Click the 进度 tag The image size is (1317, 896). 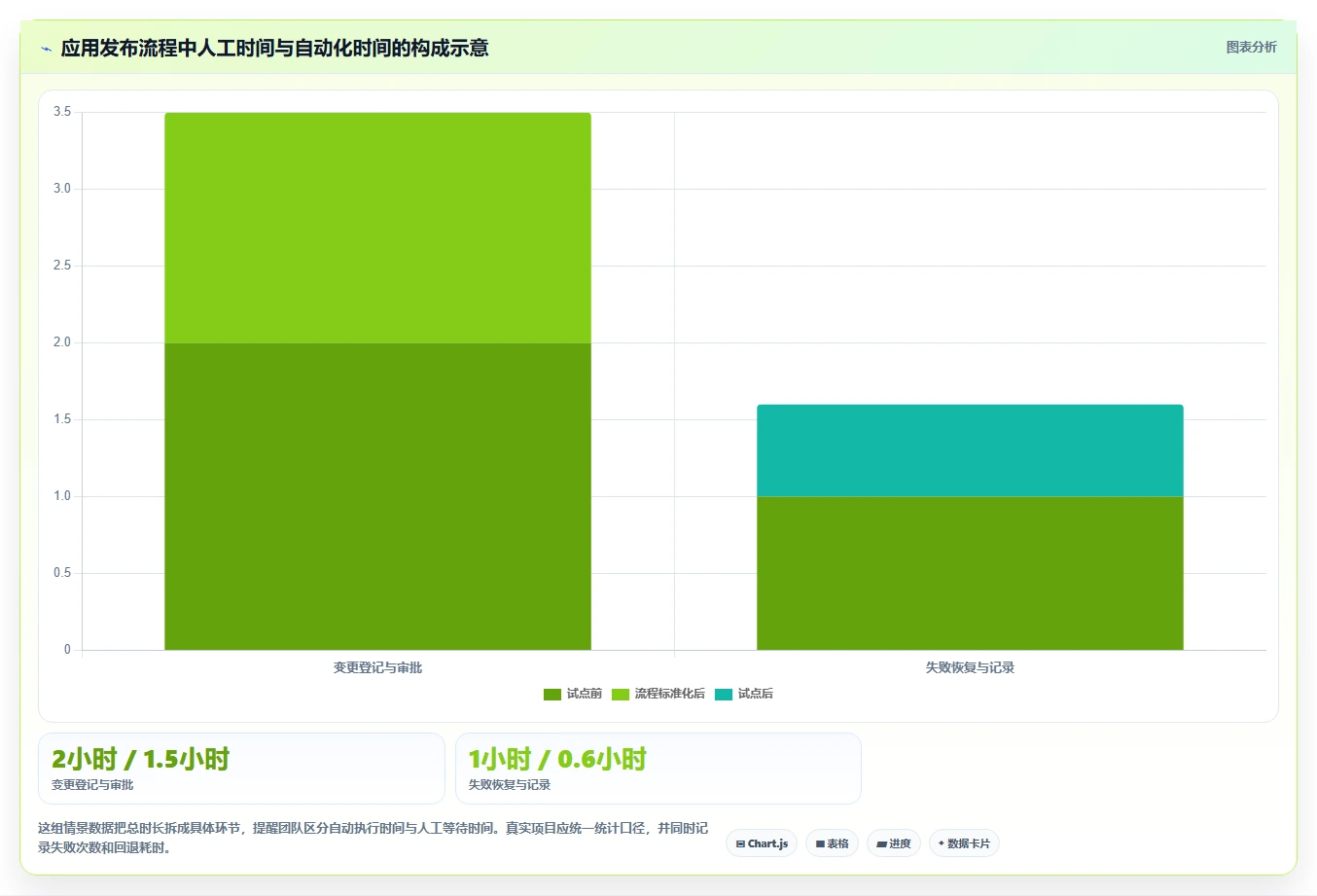(894, 843)
